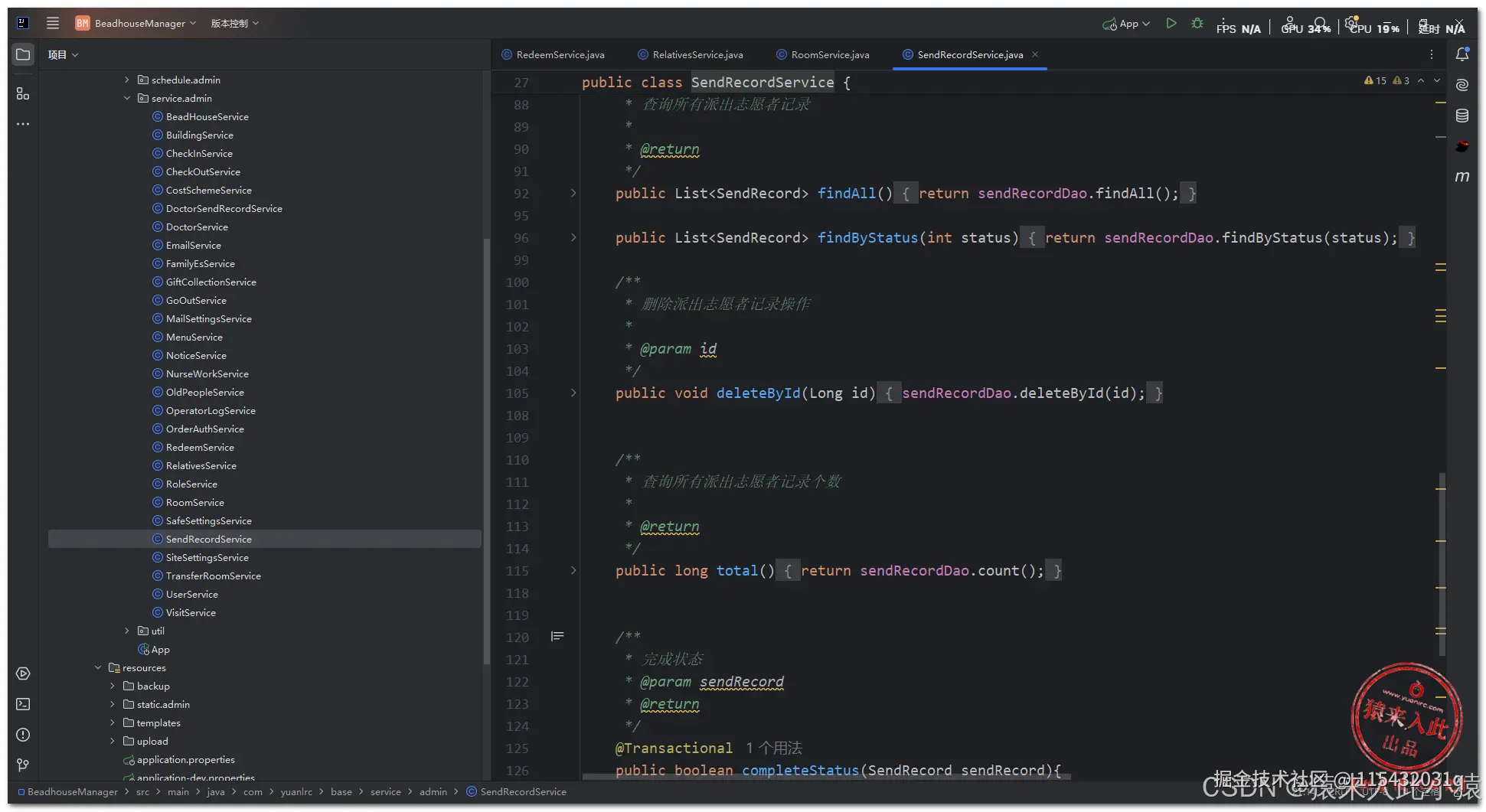Image resolution: width=1486 pixels, height=812 pixels.
Task: Expand the upload folder
Action: click(113, 741)
